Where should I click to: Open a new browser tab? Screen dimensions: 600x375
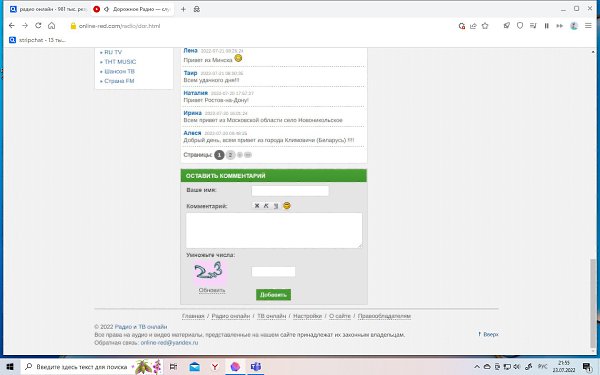click(183, 9)
